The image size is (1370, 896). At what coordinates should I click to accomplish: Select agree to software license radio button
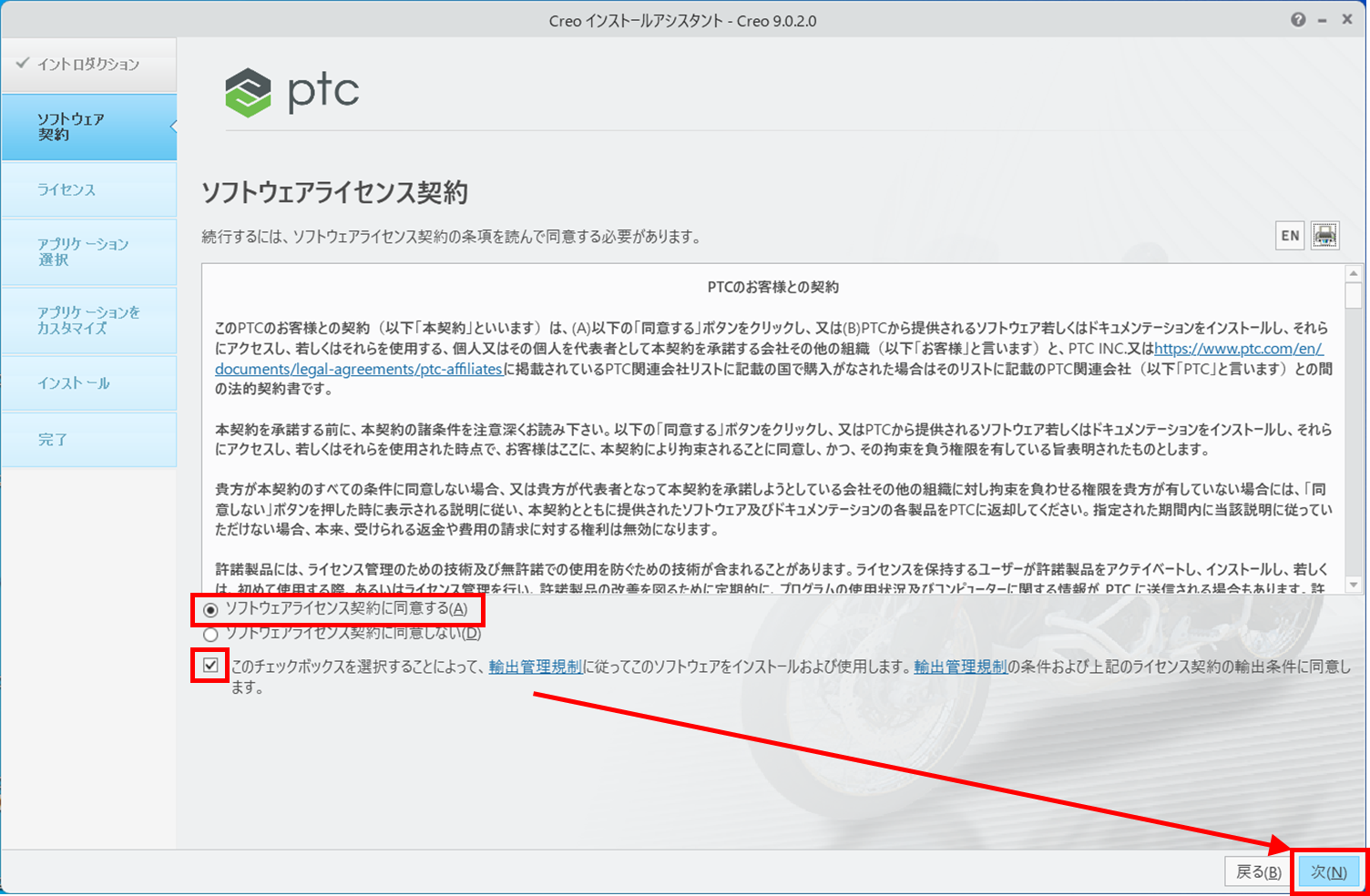(211, 609)
